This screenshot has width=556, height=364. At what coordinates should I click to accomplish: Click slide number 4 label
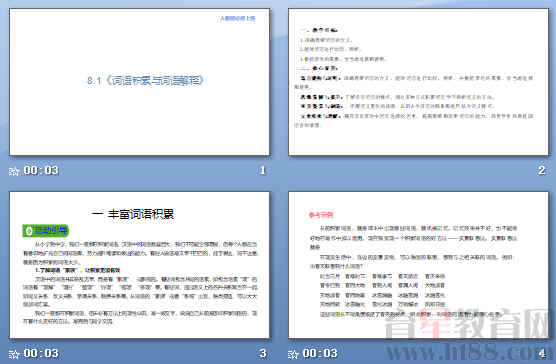click(x=541, y=353)
